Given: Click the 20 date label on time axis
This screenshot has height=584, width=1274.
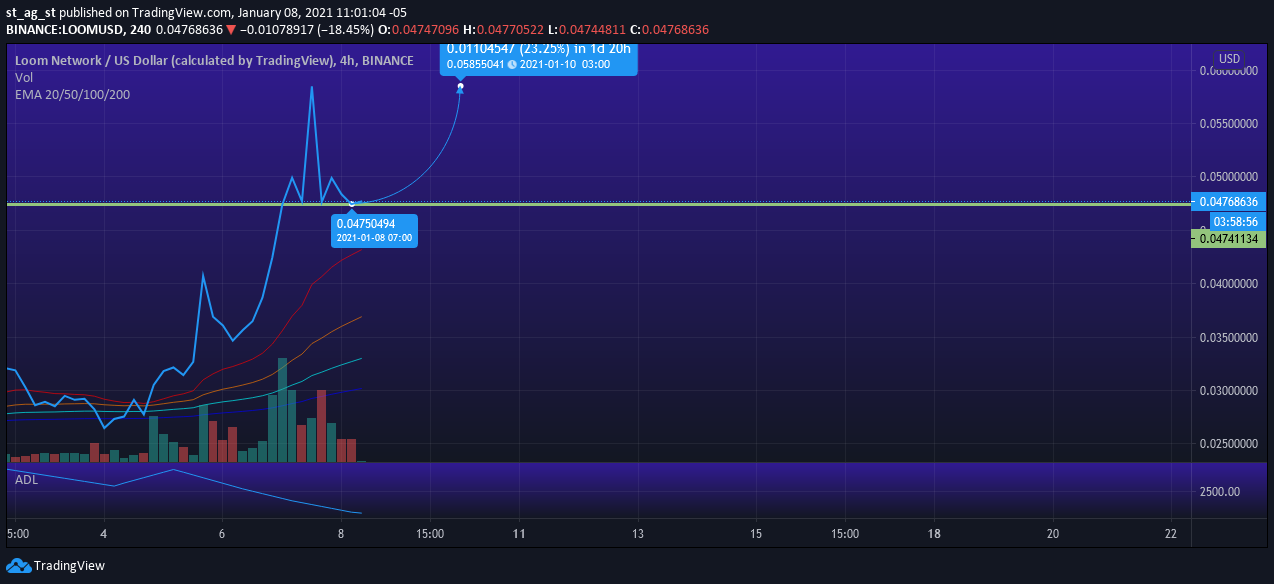Looking at the screenshot, I should [1053, 534].
